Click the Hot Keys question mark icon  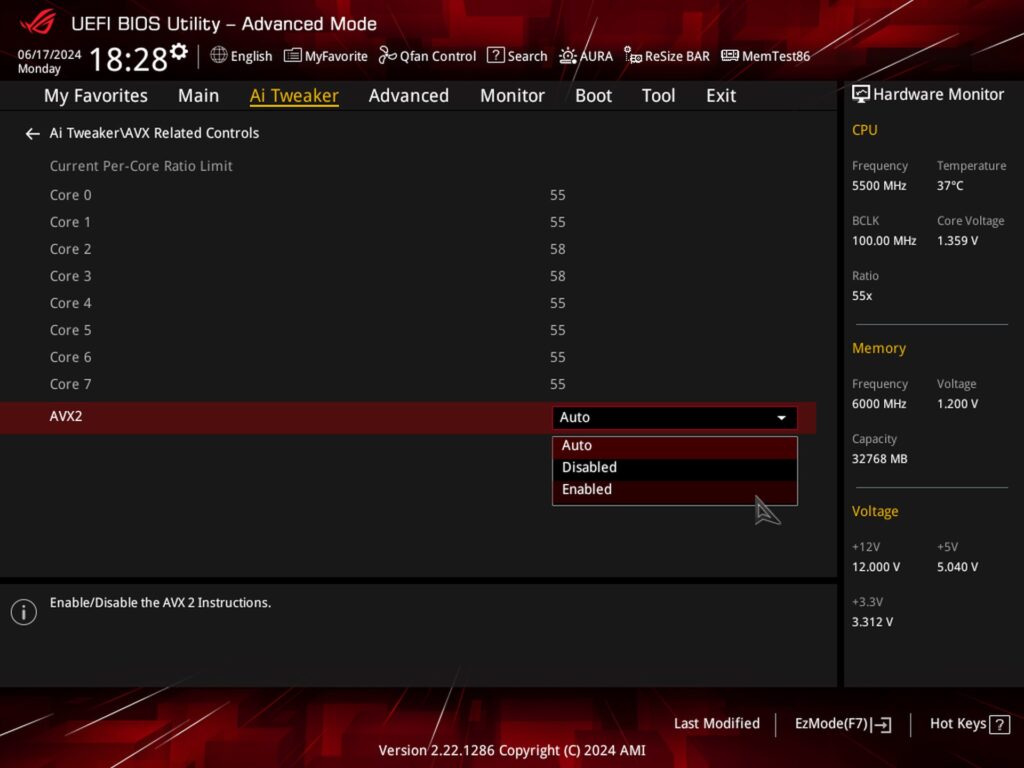point(999,724)
